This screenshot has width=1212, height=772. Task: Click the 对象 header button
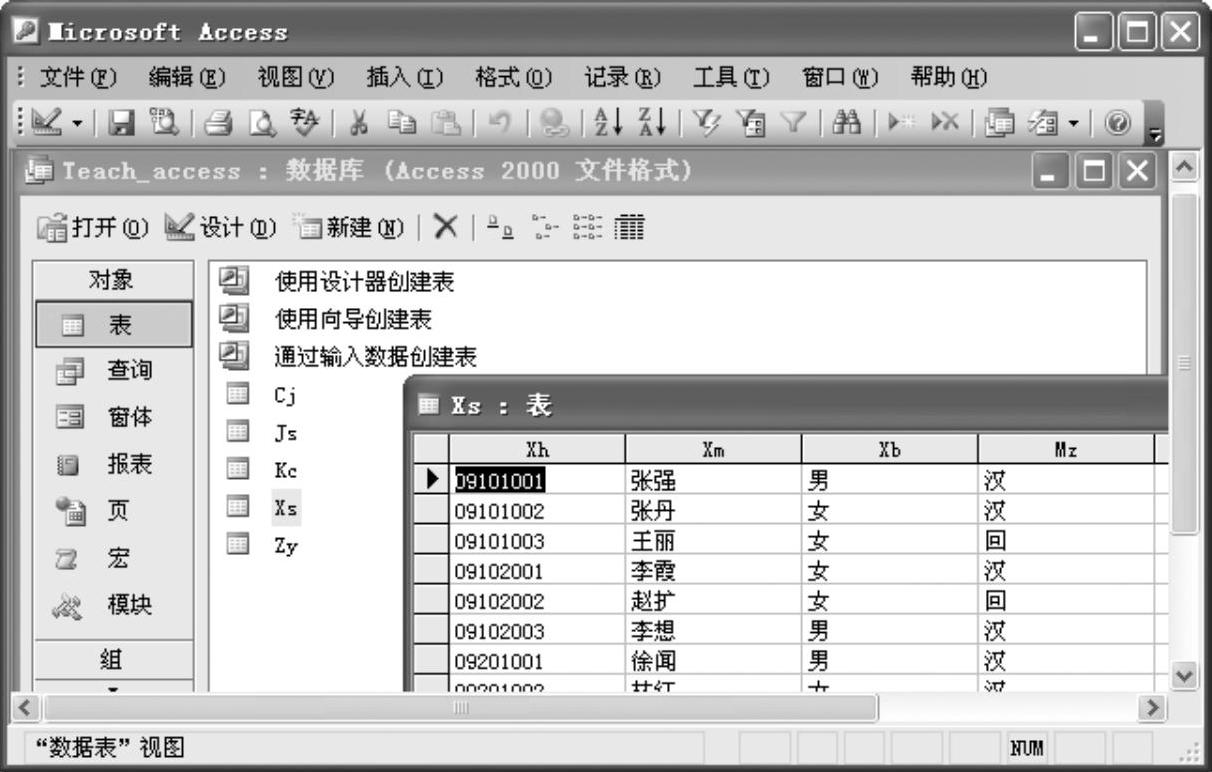point(114,281)
